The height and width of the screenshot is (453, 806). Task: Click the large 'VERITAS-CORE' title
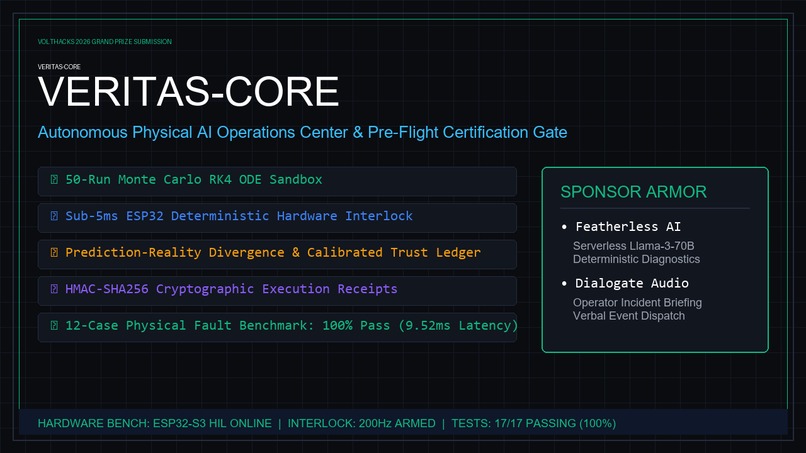click(188, 92)
